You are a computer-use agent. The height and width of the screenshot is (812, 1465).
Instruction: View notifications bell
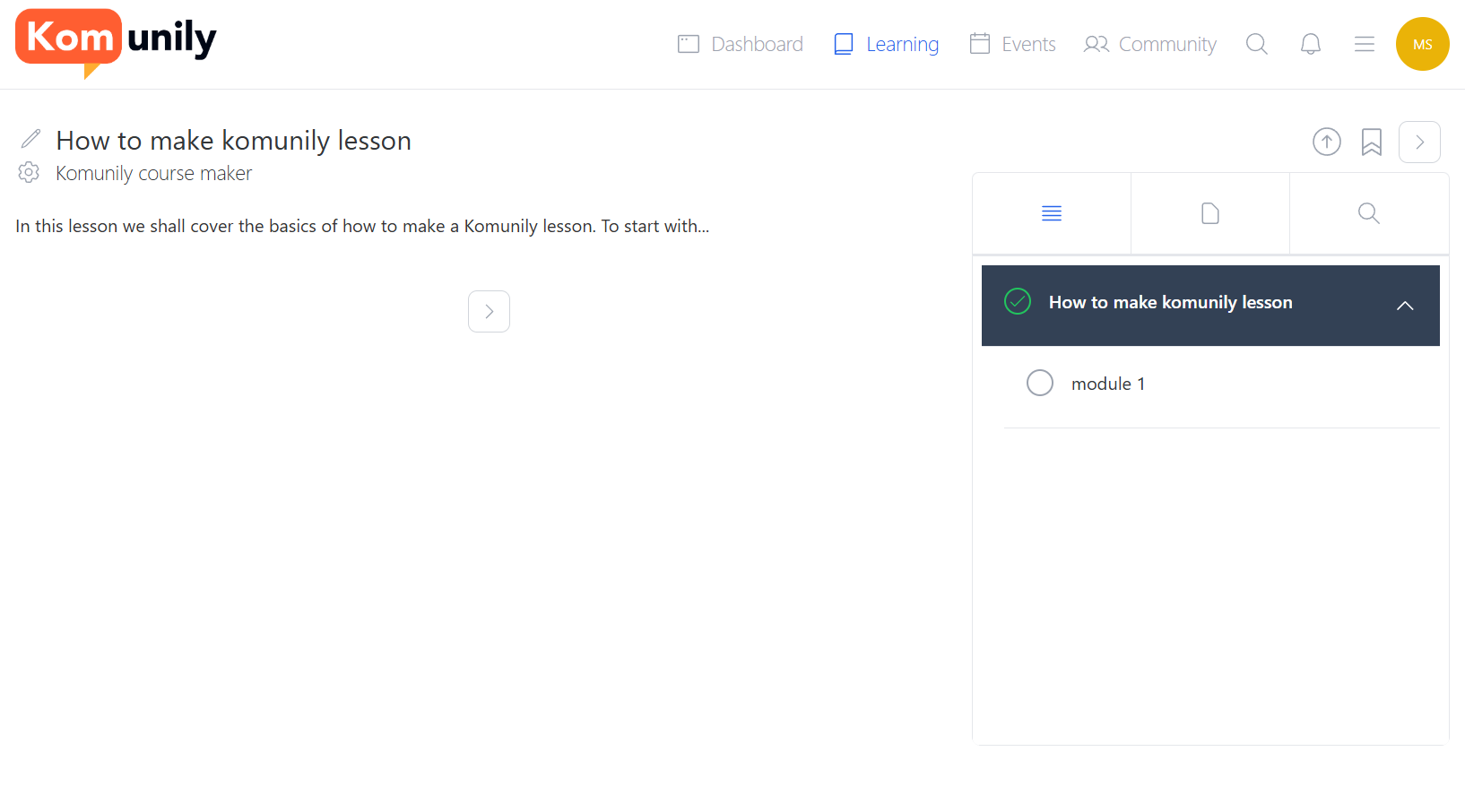1311,44
